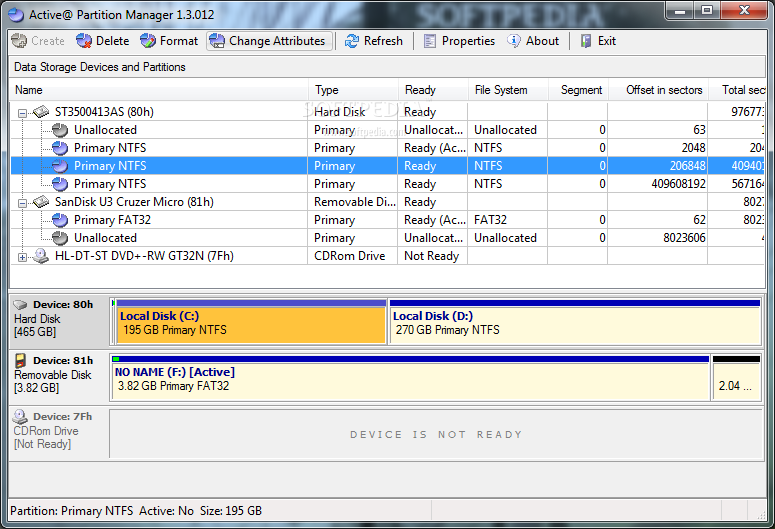Click the About button label
The width and height of the screenshot is (775, 529).
(x=542, y=41)
